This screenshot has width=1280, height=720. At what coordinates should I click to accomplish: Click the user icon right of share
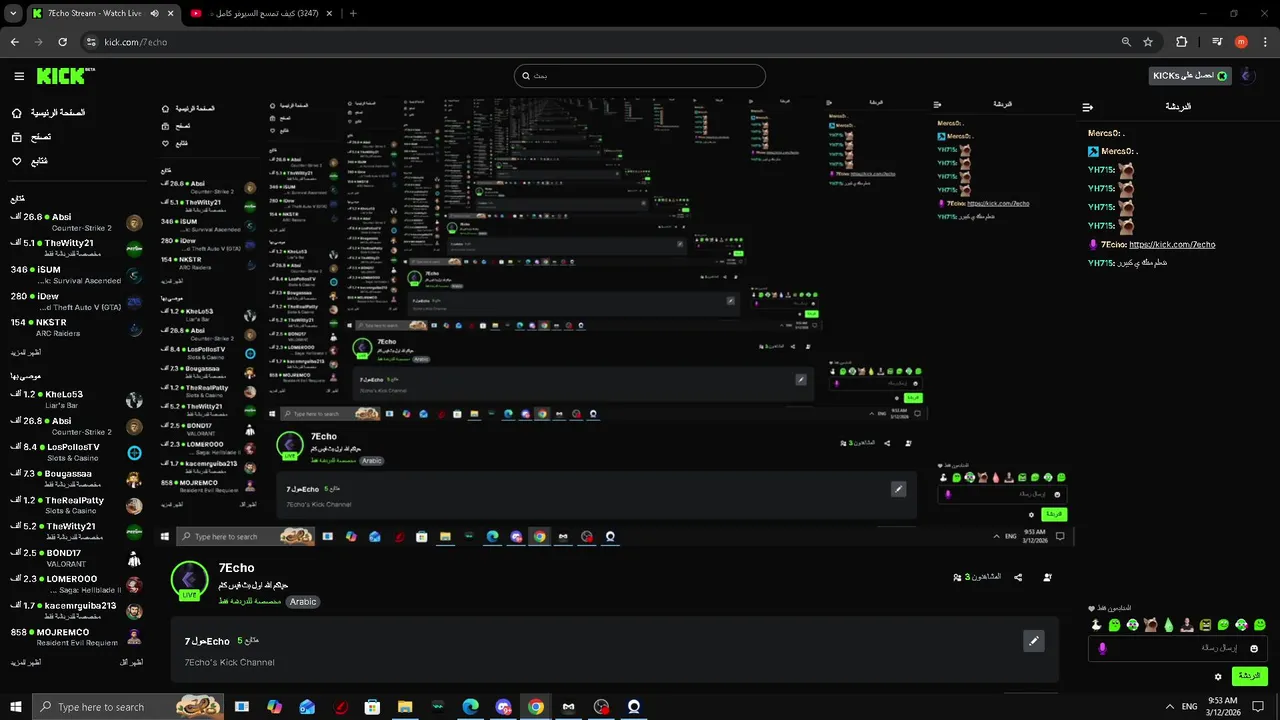pyautogui.click(x=1047, y=577)
